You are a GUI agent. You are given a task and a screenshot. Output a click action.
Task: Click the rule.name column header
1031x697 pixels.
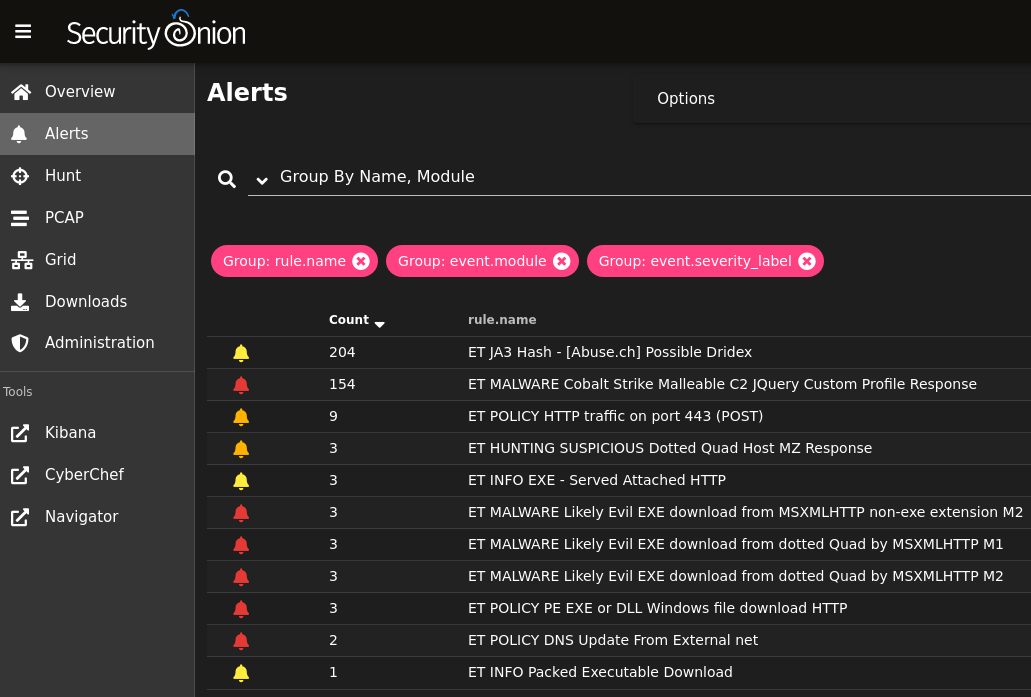502,320
